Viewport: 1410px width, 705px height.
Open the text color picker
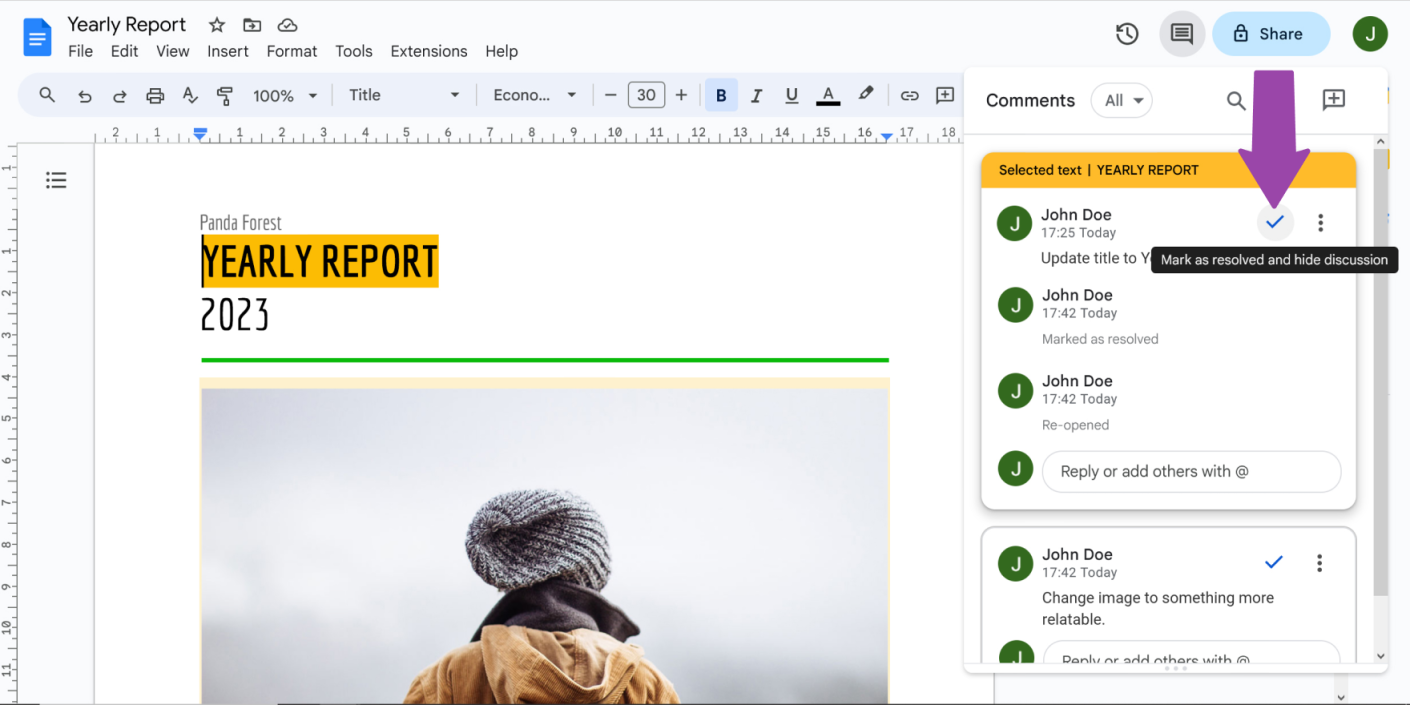click(828, 96)
